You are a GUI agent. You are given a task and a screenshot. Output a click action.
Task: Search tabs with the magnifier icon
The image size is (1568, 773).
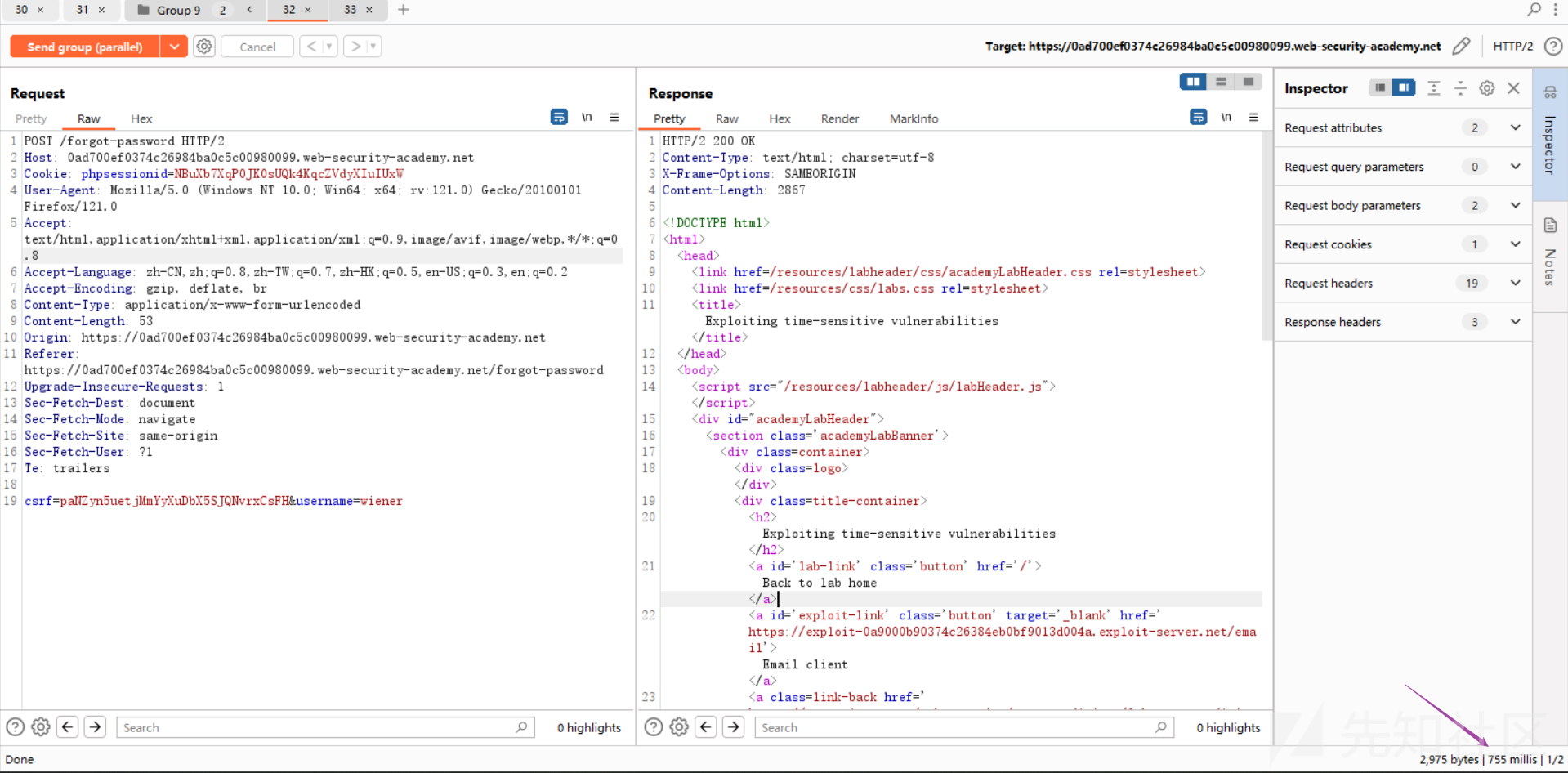pos(1534,9)
